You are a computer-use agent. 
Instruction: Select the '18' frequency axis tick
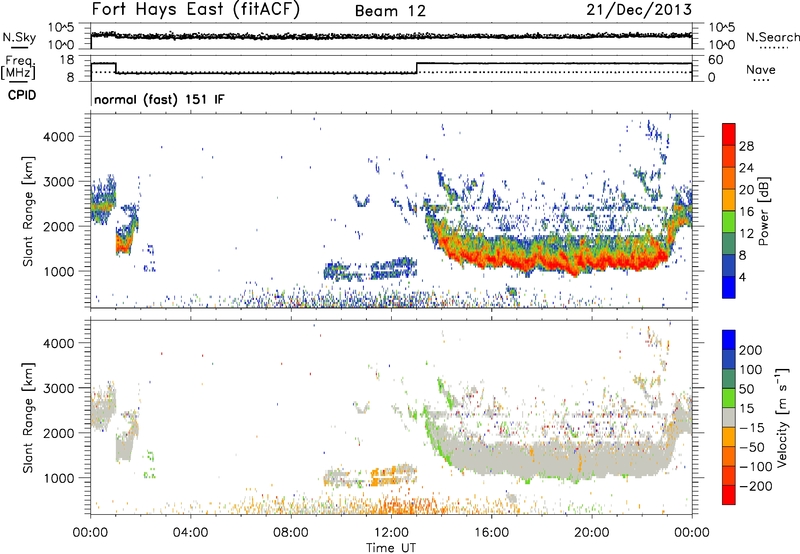(x=67, y=60)
